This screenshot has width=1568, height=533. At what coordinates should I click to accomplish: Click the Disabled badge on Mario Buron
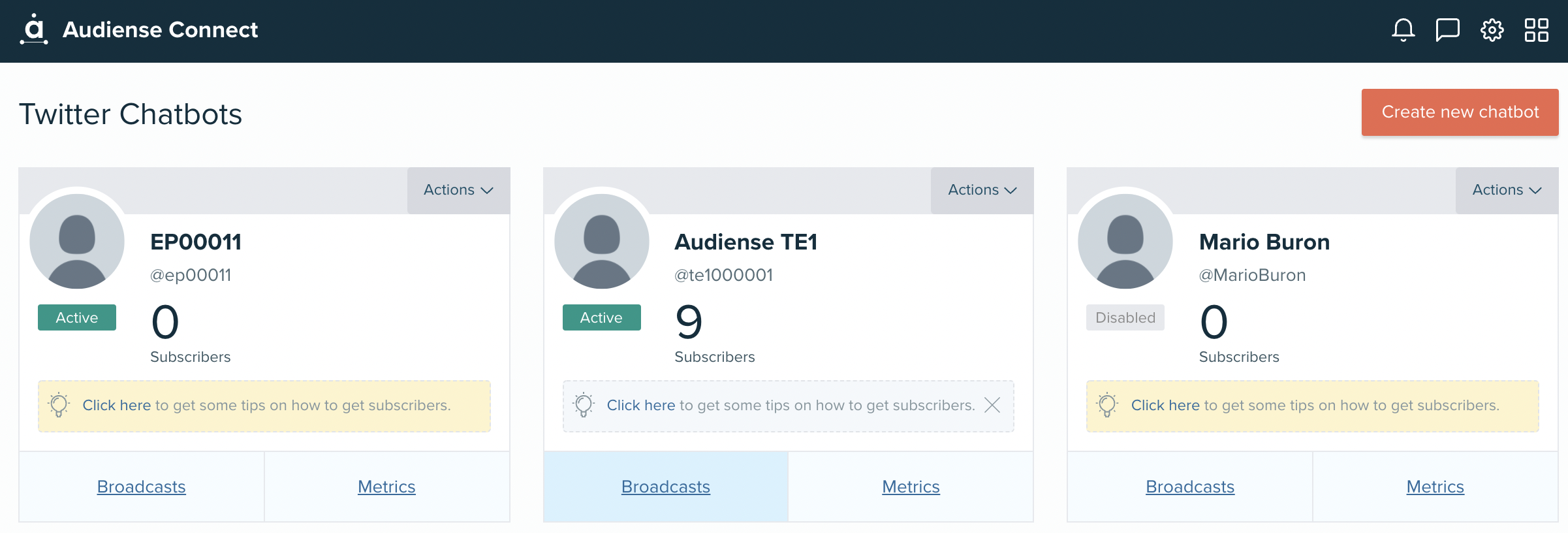pyautogui.click(x=1125, y=317)
